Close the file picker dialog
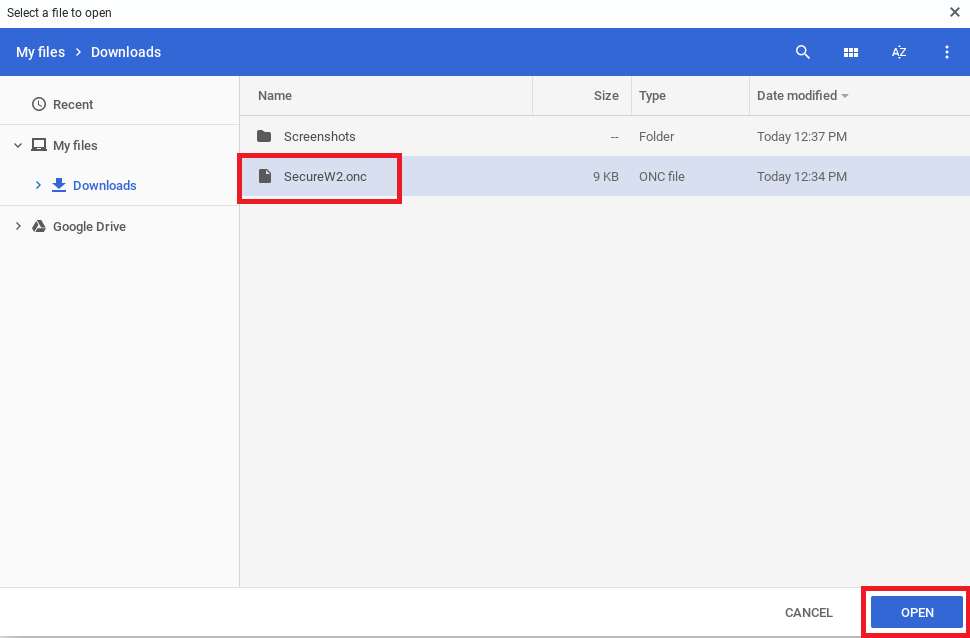 point(955,12)
